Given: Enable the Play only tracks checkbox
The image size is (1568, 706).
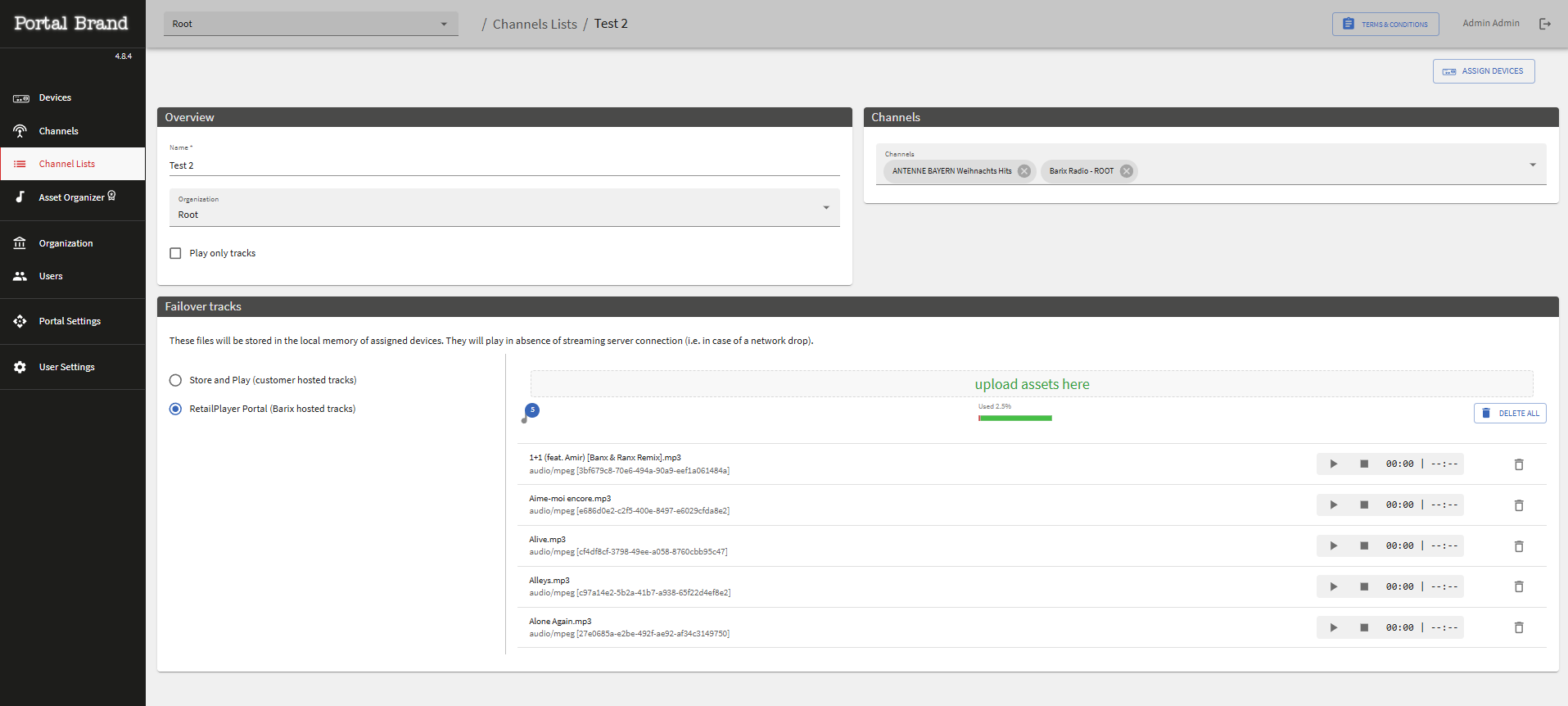Looking at the screenshot, I should (x=175, y=253).
